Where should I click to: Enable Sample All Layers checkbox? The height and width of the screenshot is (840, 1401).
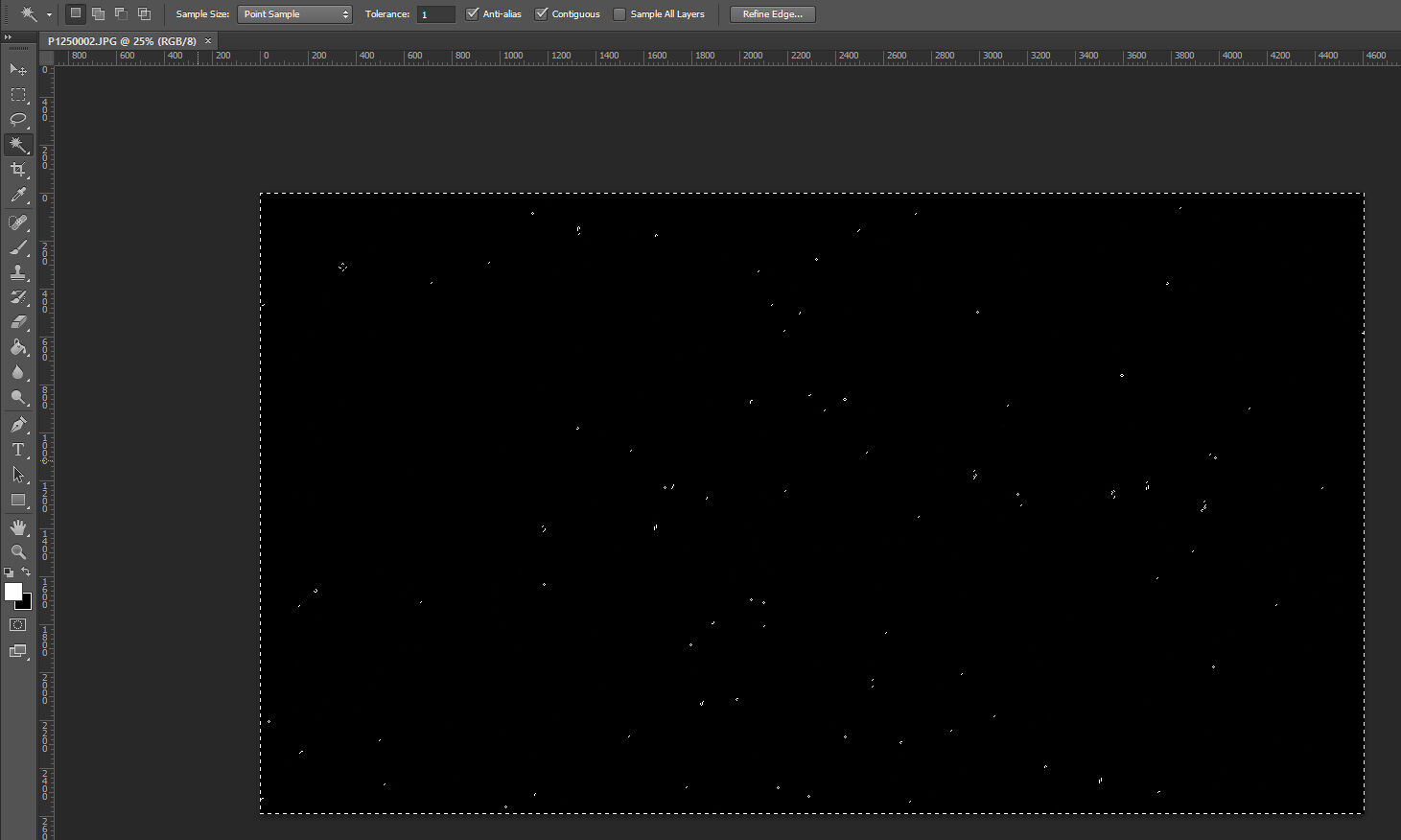coord(619,14)
